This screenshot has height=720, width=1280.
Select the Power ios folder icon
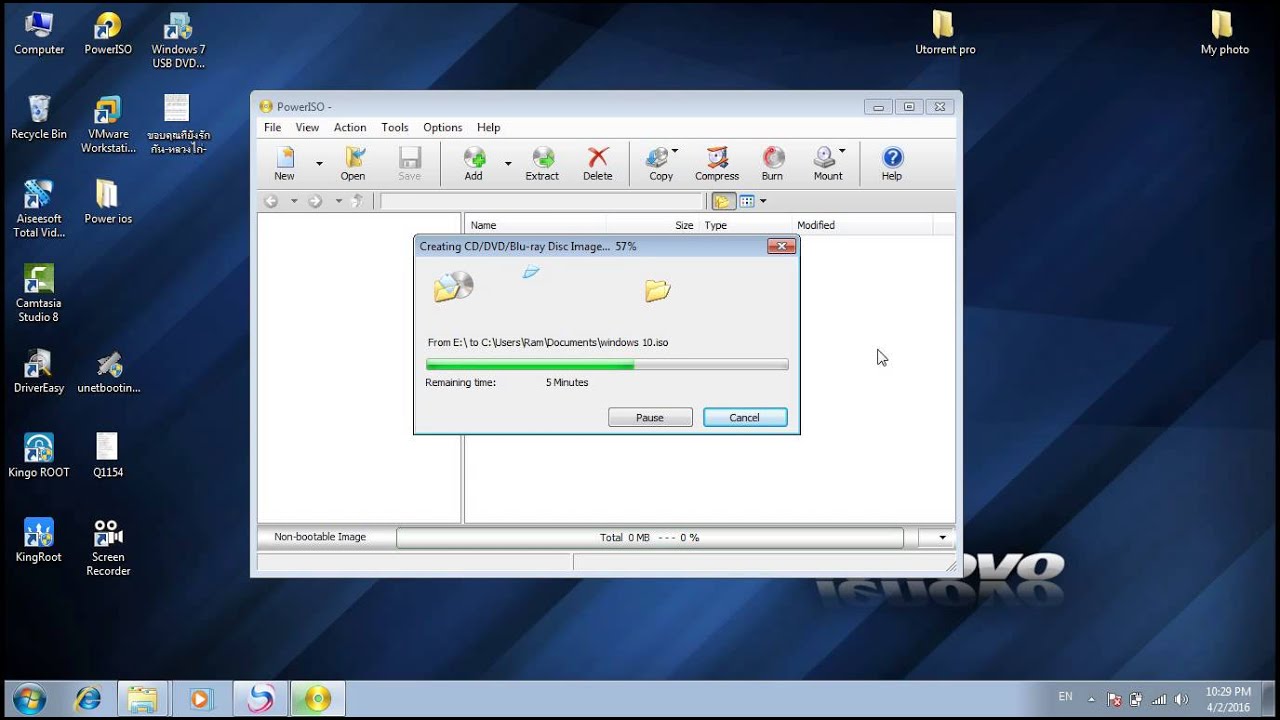108,201
